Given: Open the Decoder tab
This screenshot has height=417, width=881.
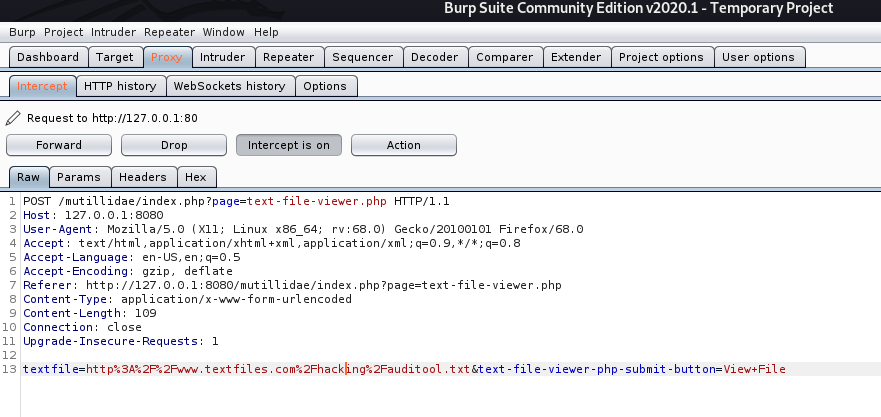Looking at the screenshot, I should (435, 57).
